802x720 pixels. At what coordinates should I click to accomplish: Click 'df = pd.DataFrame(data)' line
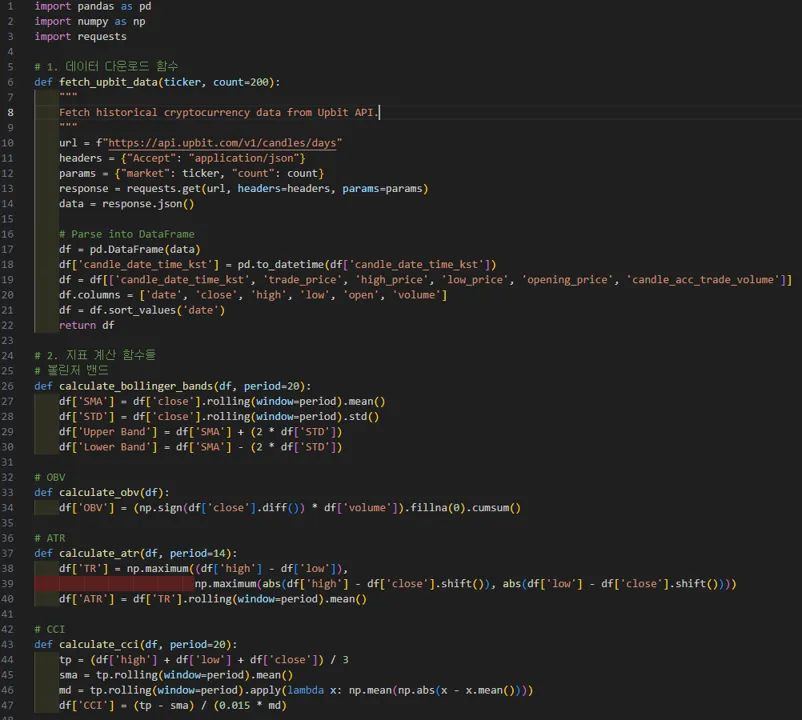(x=129, y=250)
